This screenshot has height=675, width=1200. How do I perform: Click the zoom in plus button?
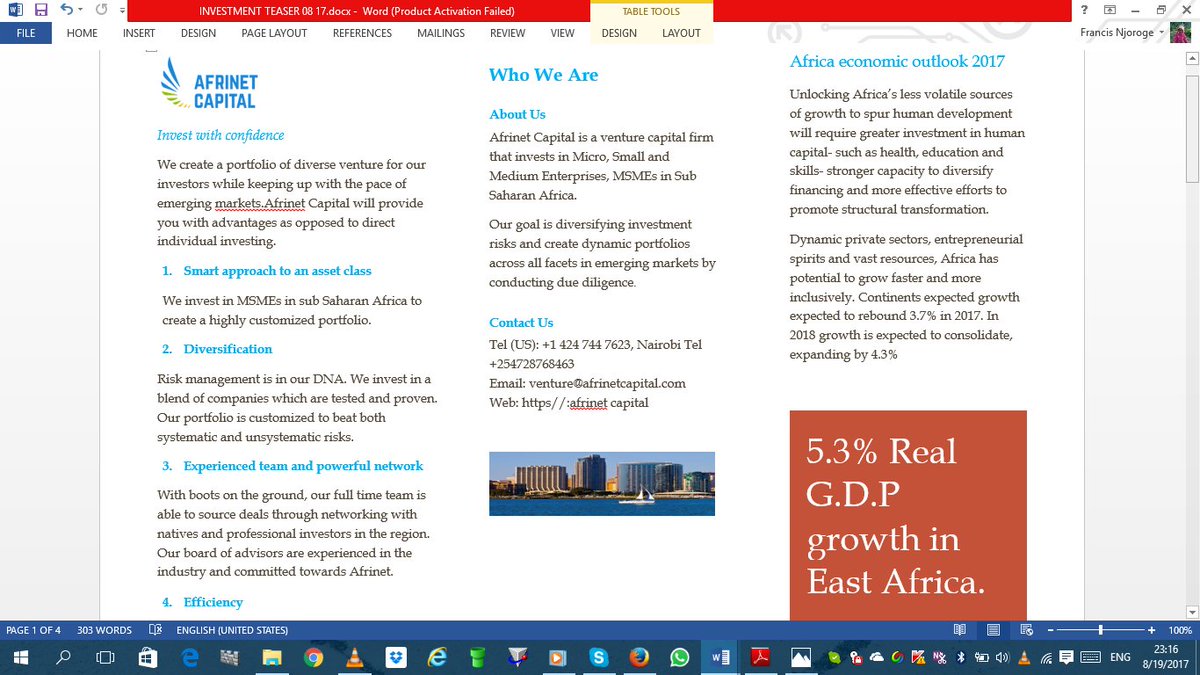(1152, 630)
